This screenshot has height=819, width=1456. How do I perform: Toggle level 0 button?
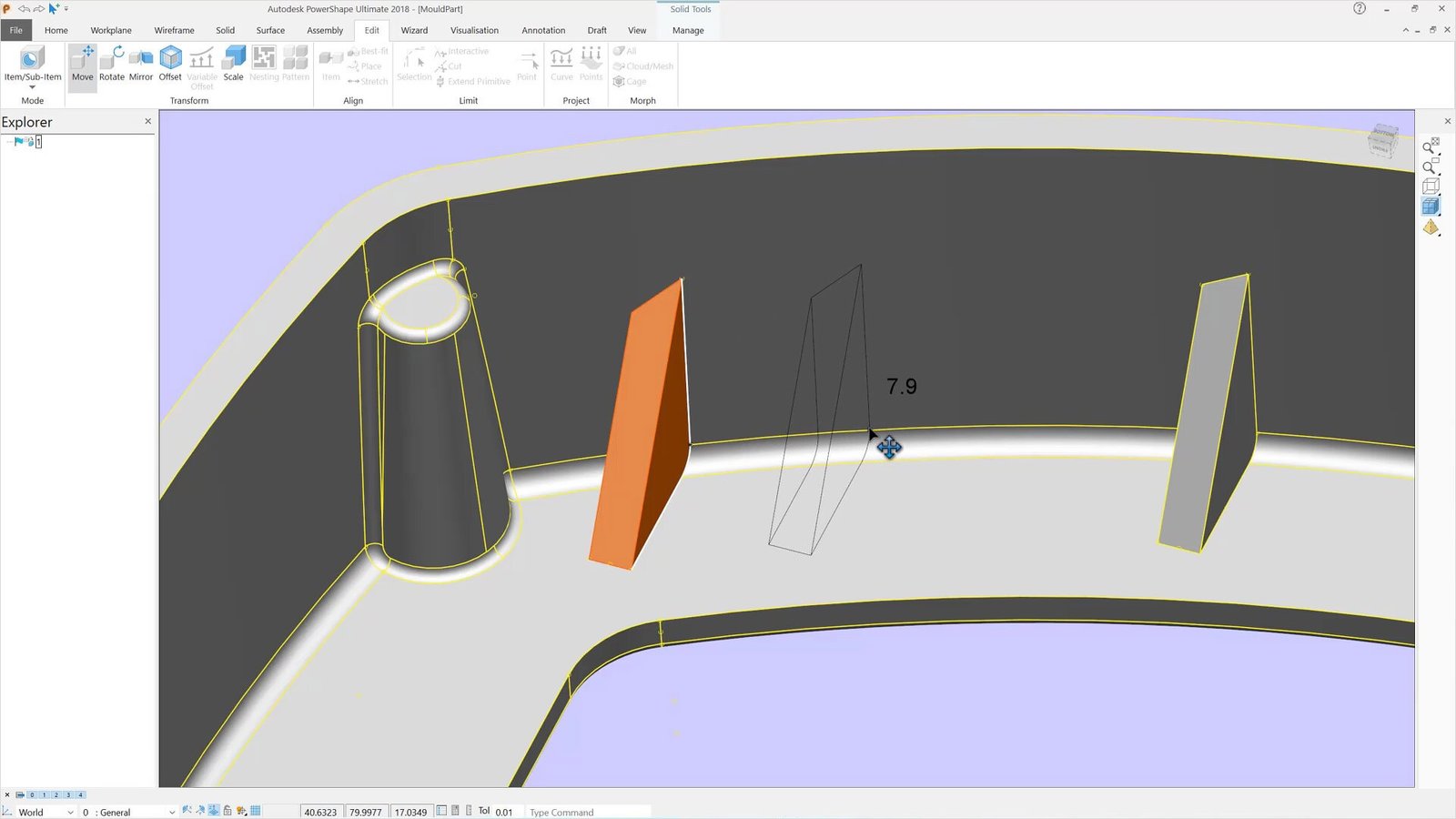32,794
